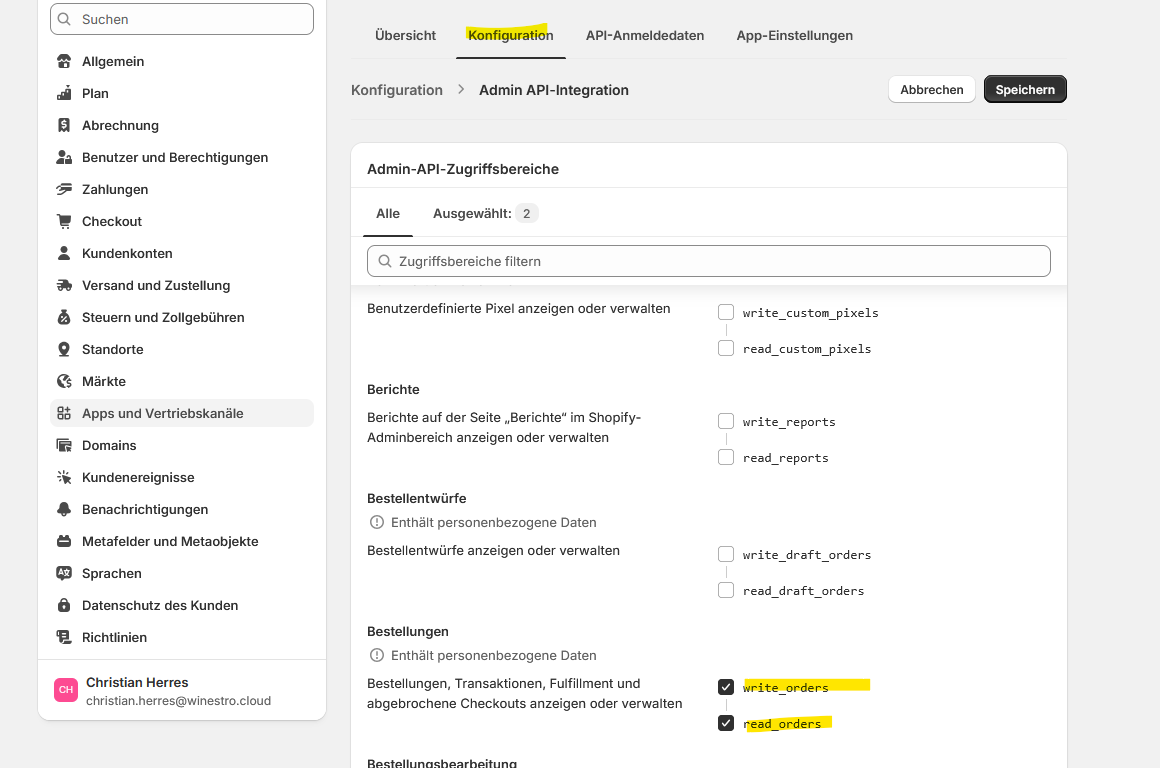Screen dimensions: 1160x768
Task: Click the Märkte globe icon
Action: click(64, 381)
